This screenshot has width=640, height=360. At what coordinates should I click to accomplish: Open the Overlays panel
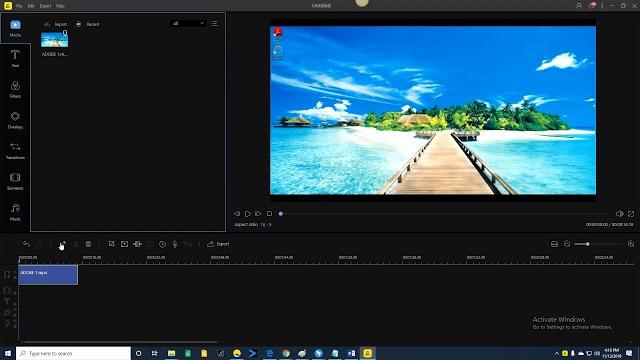click(15, 120)
